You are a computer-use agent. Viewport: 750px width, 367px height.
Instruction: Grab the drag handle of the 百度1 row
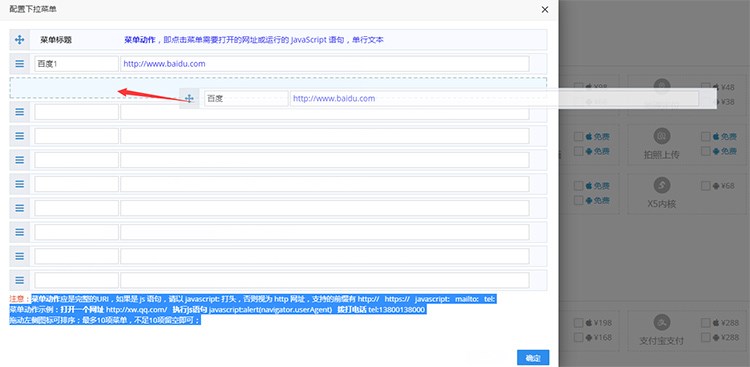[20, 64]
